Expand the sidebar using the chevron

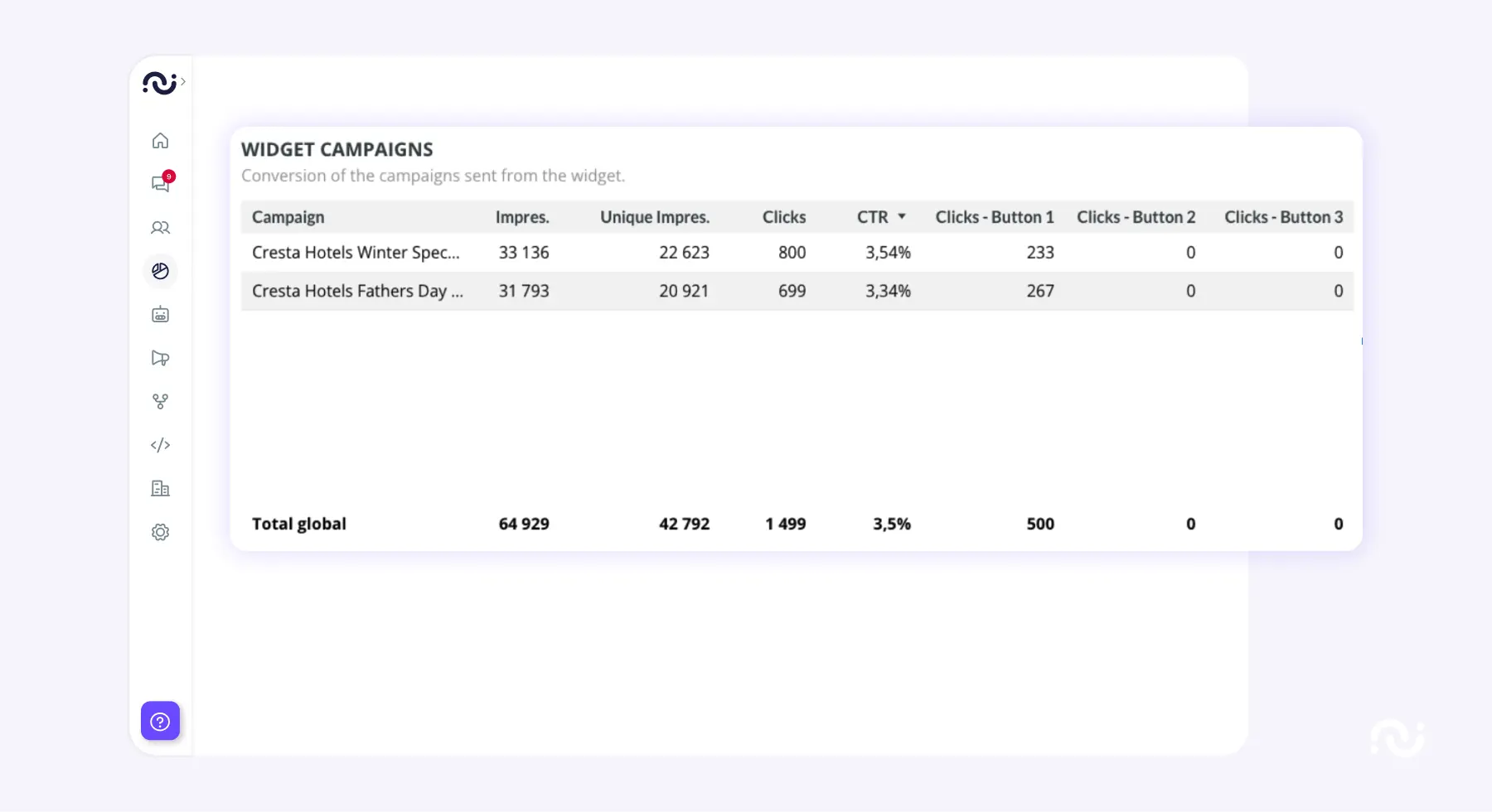182,82
